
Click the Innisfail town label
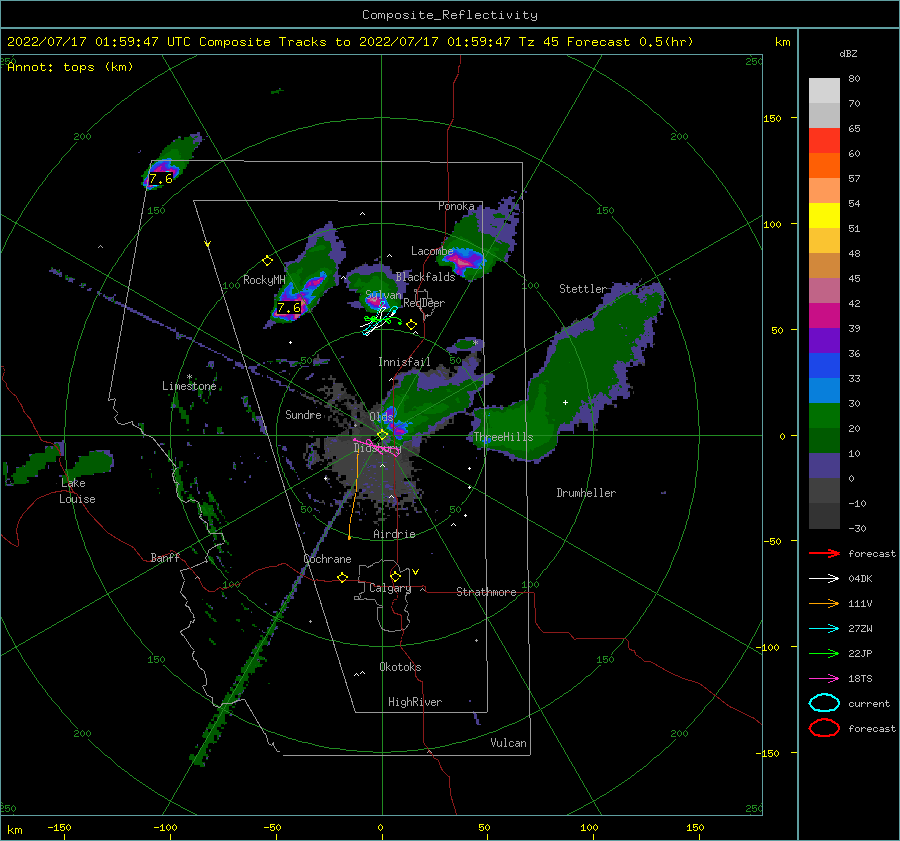click(404, 362)
